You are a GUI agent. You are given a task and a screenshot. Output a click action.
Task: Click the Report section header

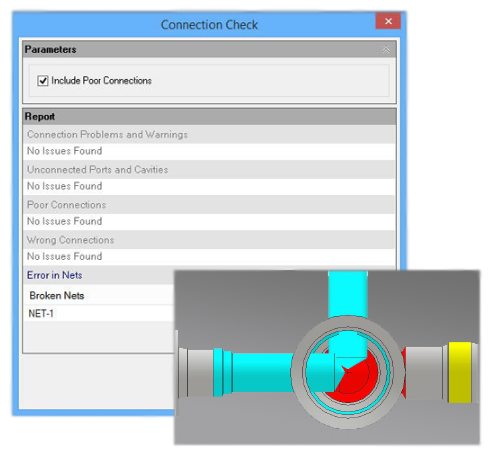(x=209, y=117)
